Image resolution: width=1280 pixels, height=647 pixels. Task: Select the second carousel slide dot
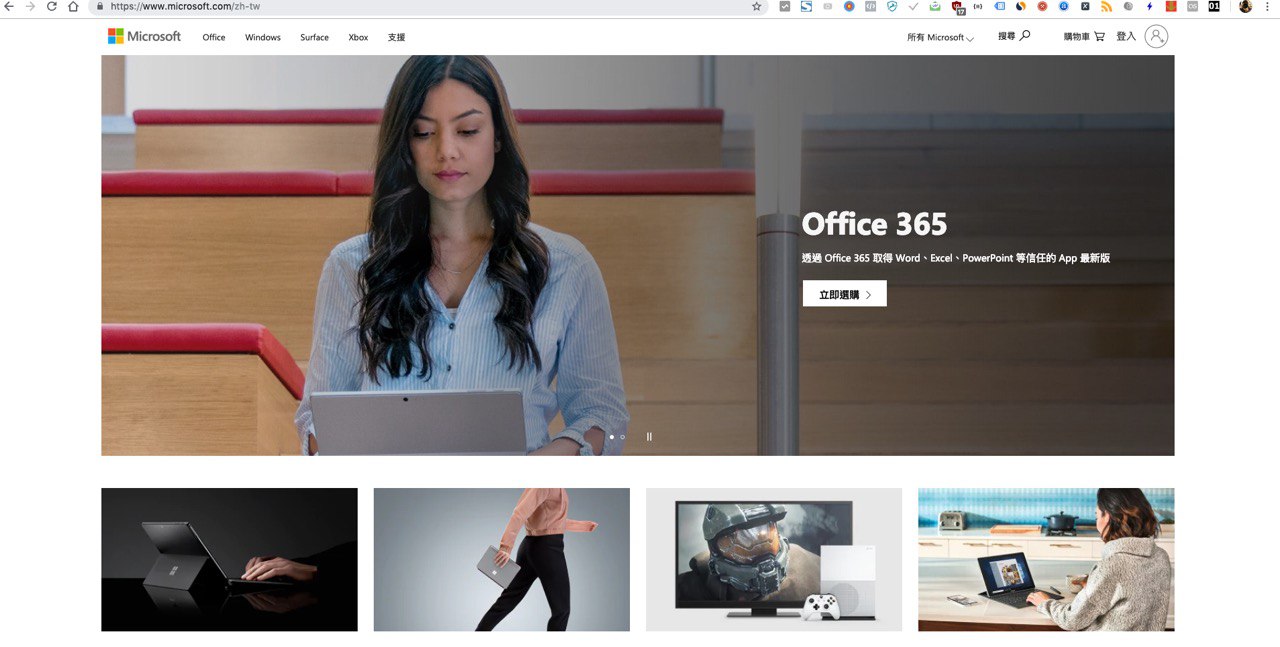point(622,437)
